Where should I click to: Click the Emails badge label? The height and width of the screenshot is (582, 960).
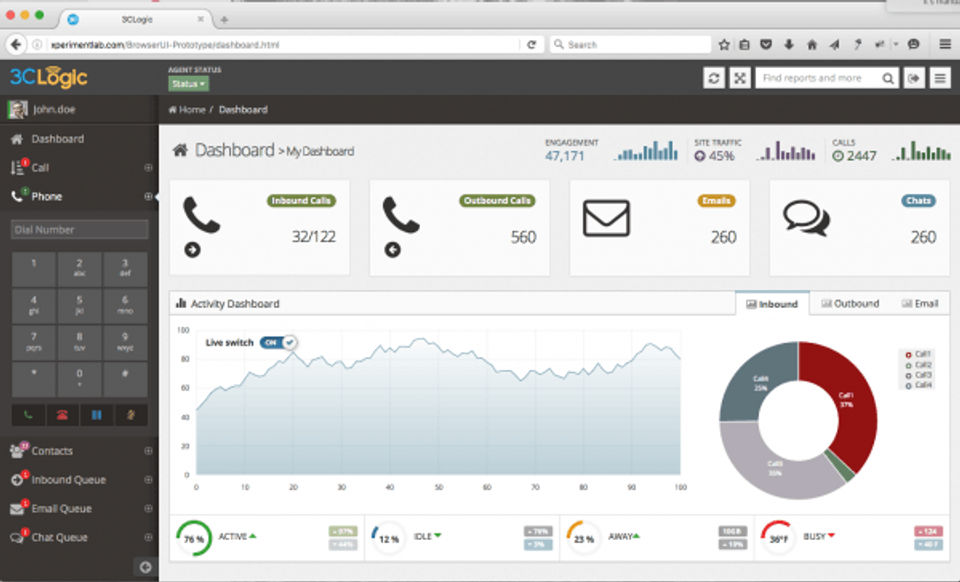pyautogui.click(x=716, y=201)
